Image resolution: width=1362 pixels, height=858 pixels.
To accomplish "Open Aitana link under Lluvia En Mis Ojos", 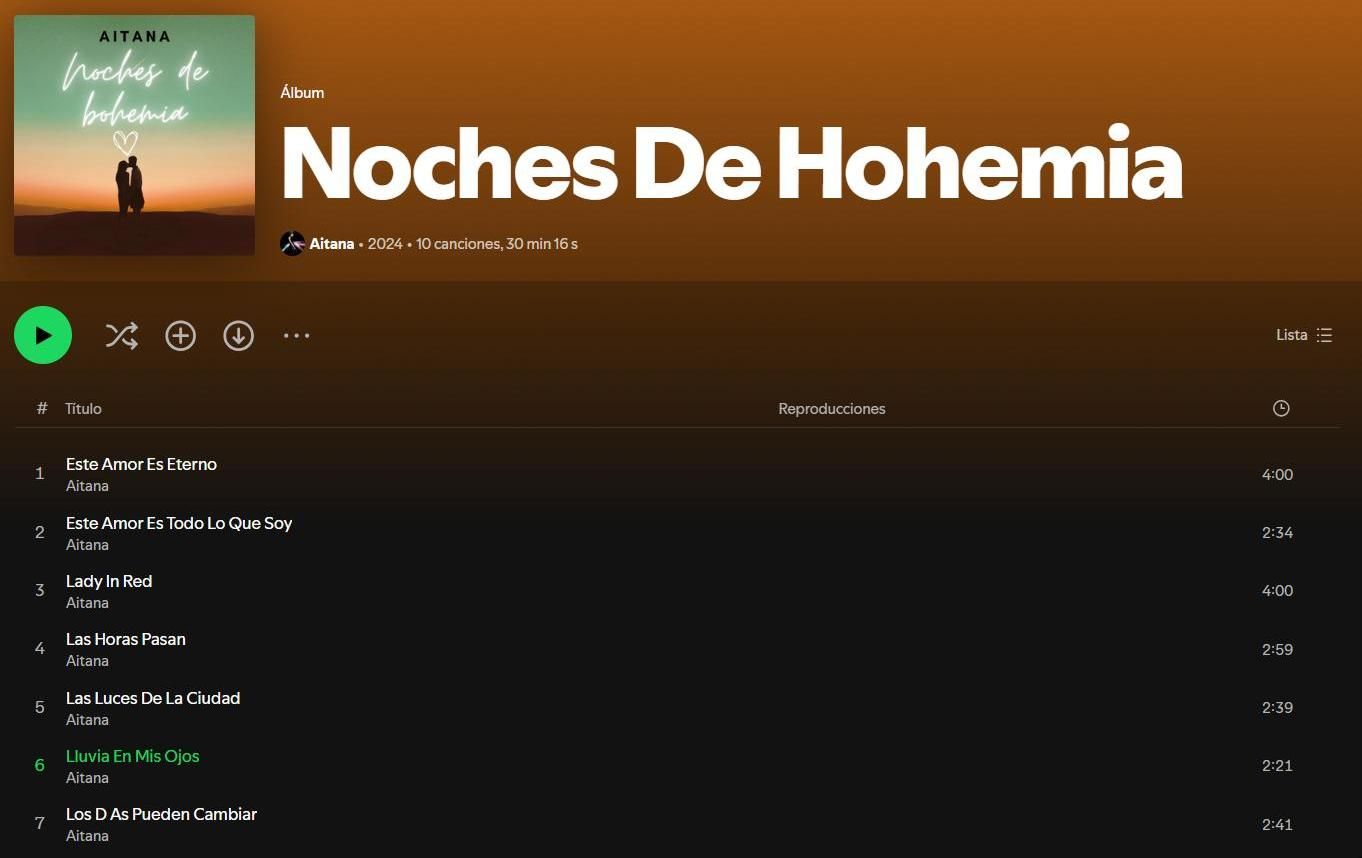I will 87,778.
